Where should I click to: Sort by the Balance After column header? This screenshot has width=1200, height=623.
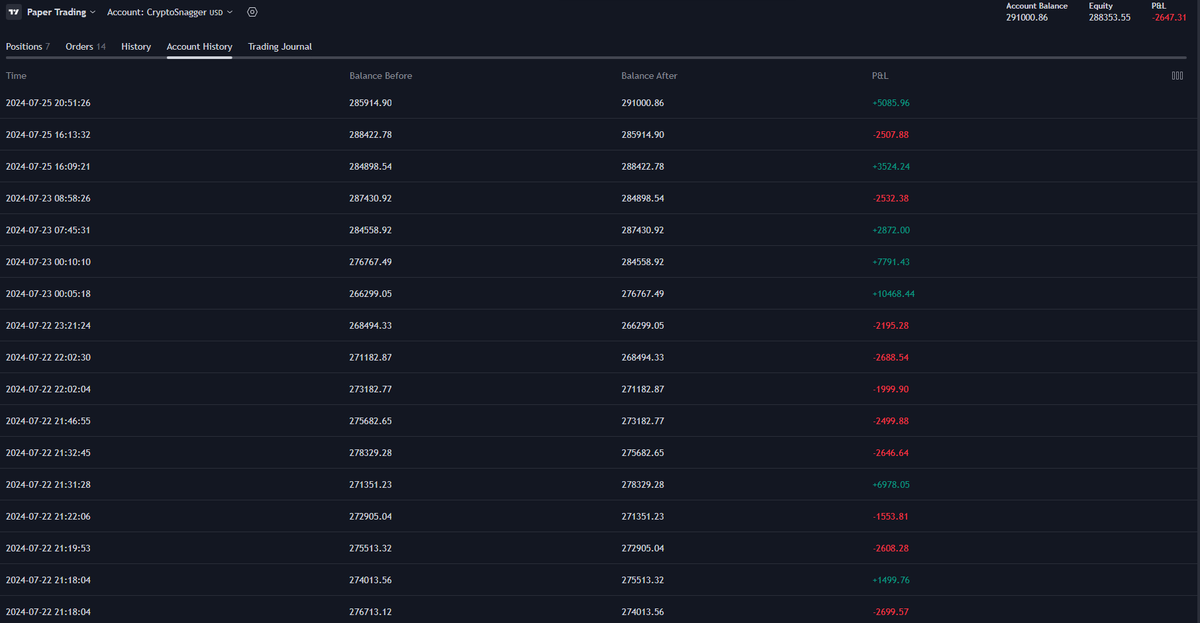click(x=649, y=76)
